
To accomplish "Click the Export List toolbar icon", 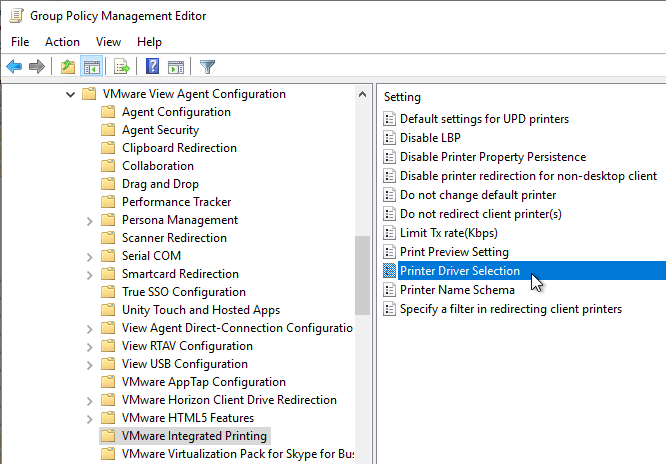I will pos(122,67).
